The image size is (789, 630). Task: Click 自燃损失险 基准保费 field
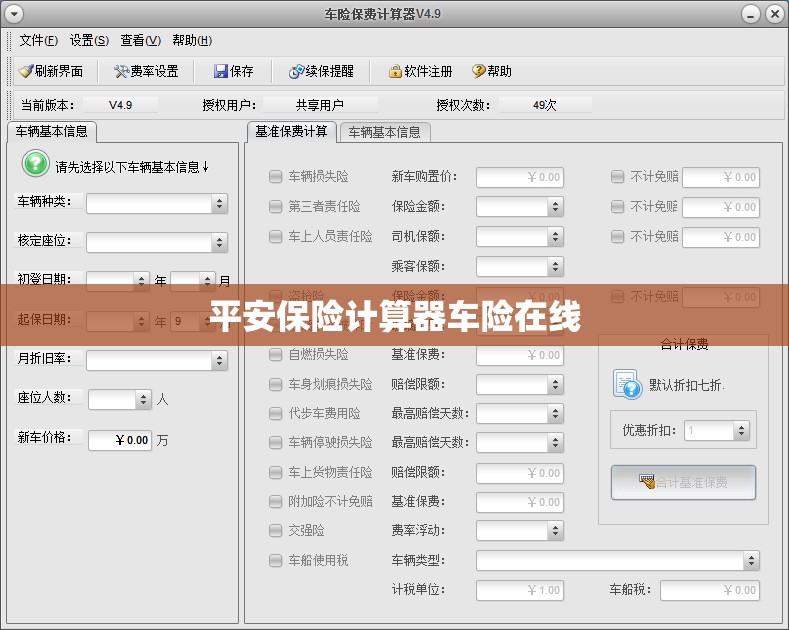(x=520, y=355)
